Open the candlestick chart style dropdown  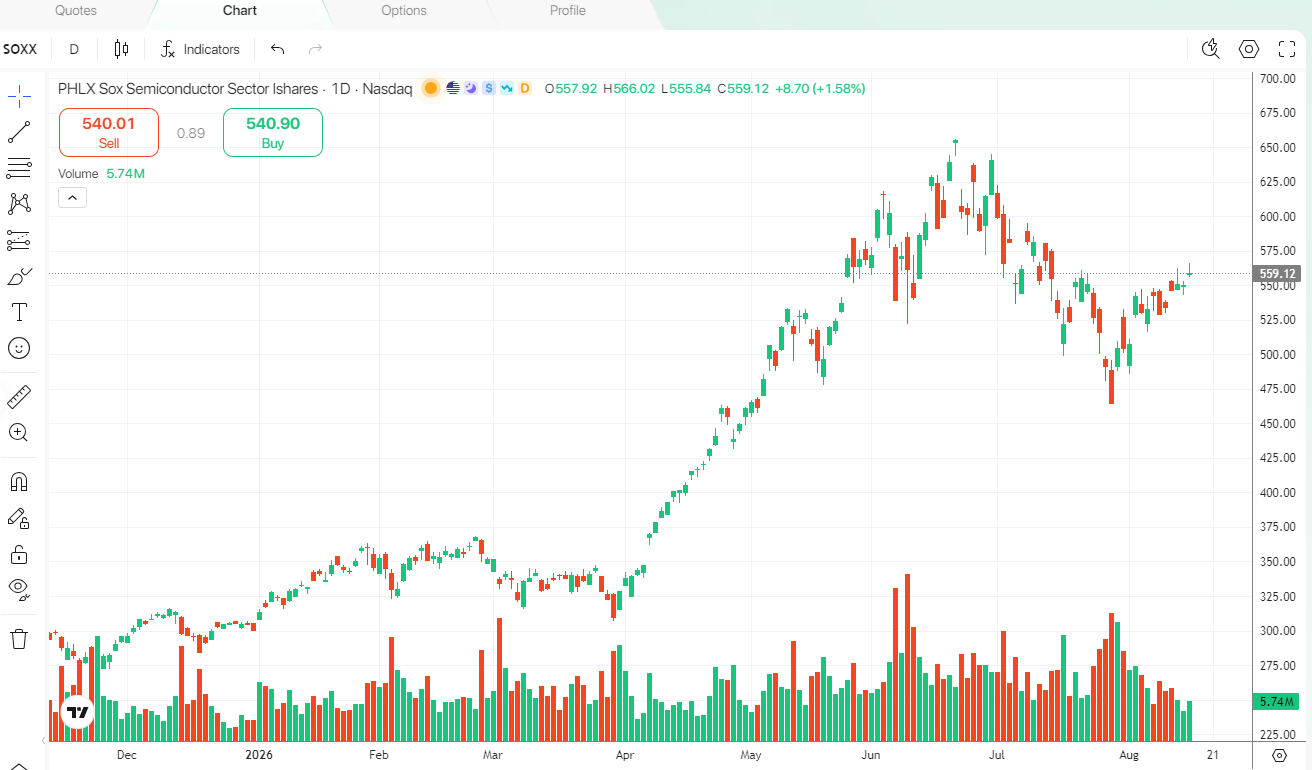pyautogui.click(x=122, y=49)
